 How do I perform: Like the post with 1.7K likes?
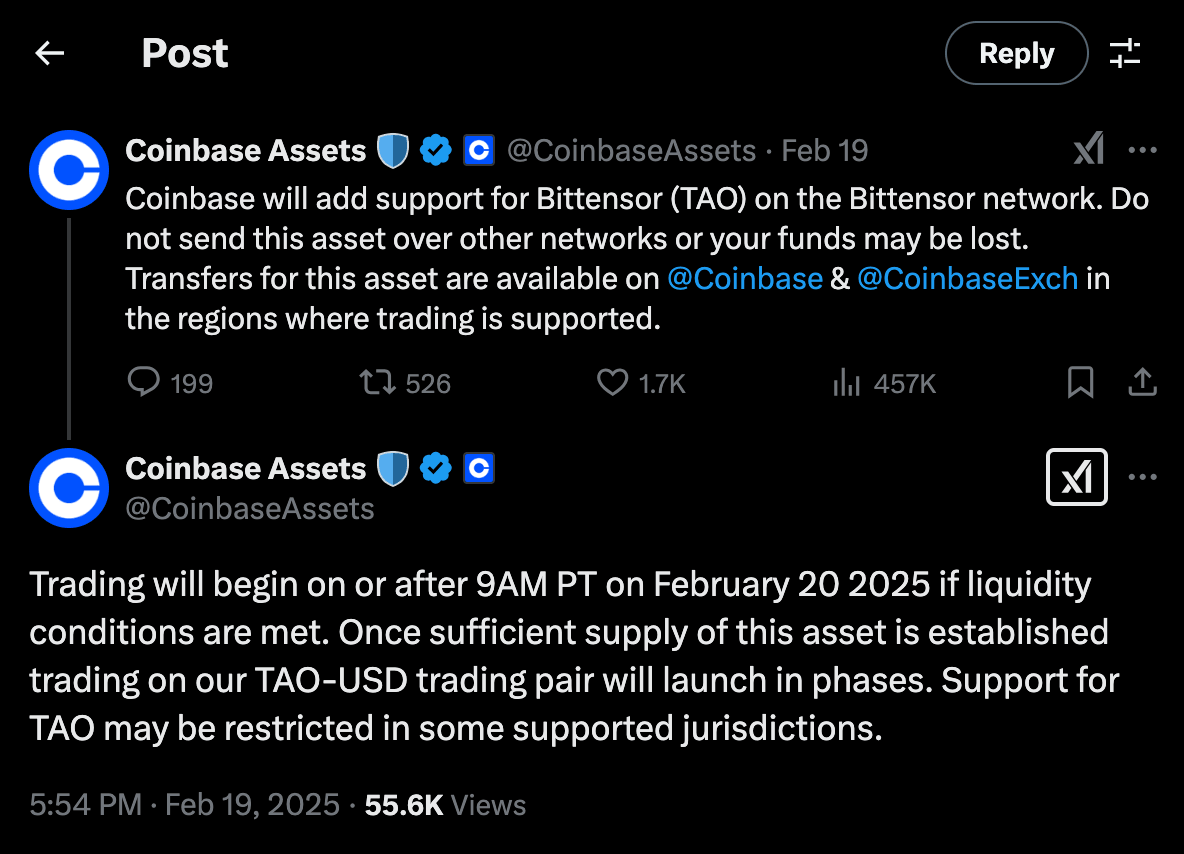coord(612,382)
